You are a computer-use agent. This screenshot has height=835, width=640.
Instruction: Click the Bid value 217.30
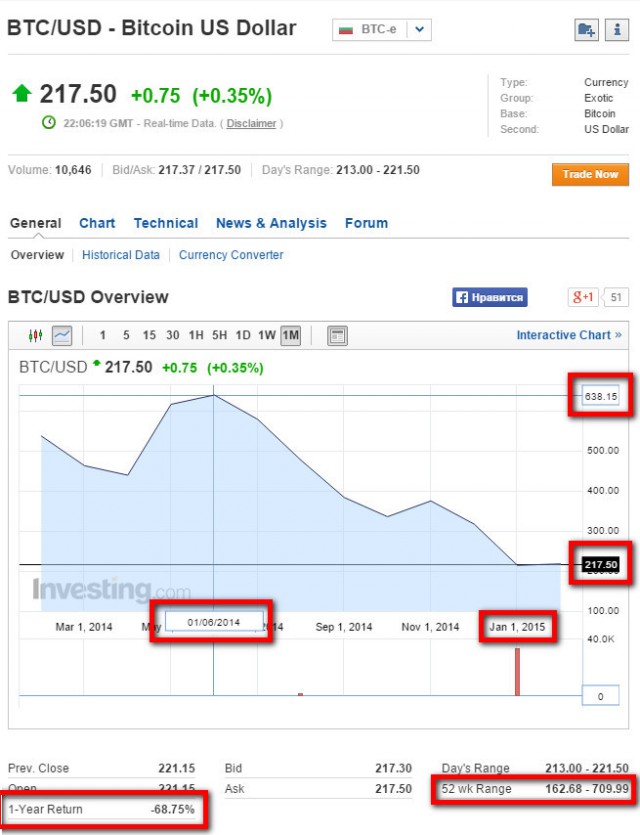393,768
